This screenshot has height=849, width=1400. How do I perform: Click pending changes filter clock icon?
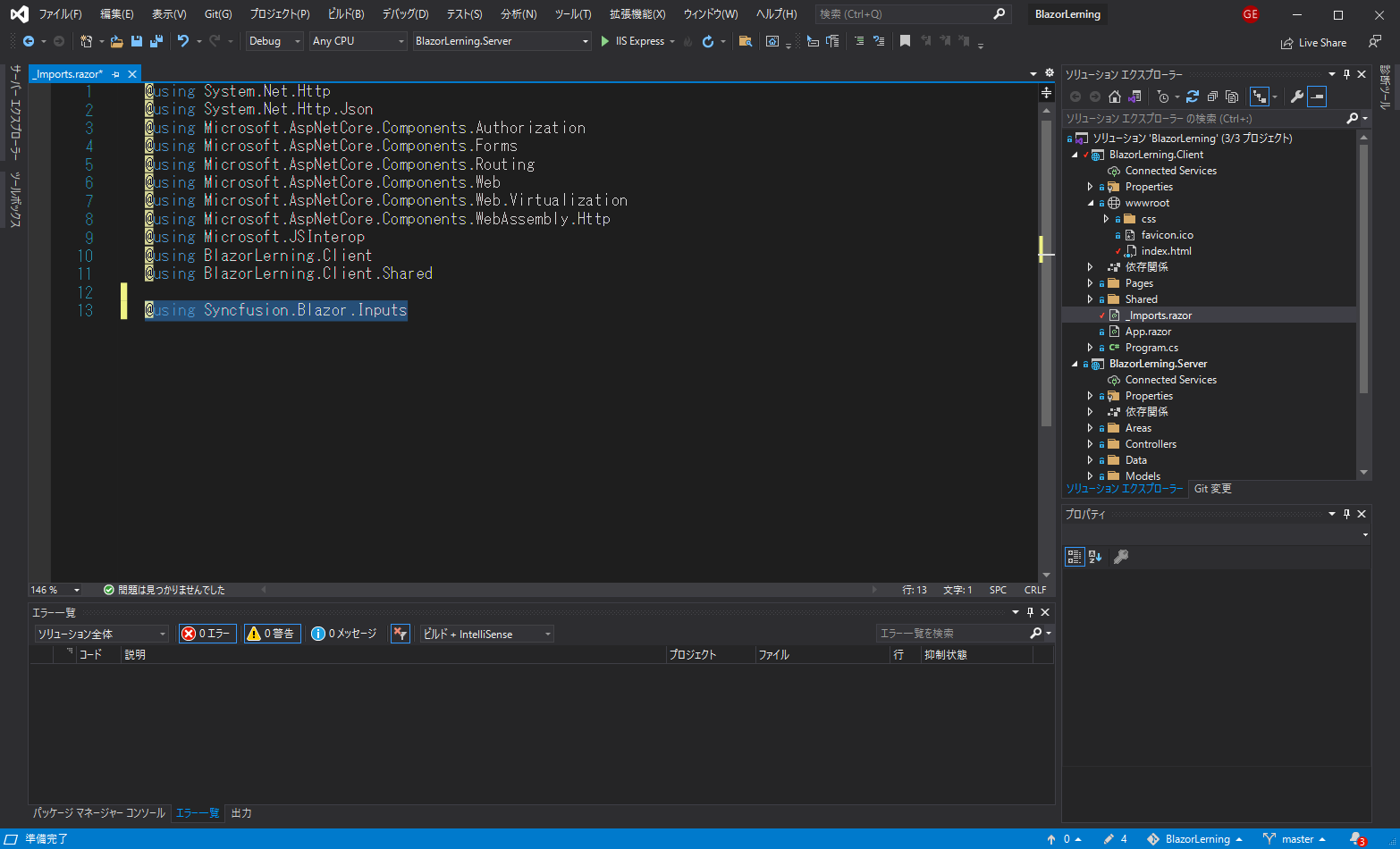pyautogui.click(x=1163, y=97)
